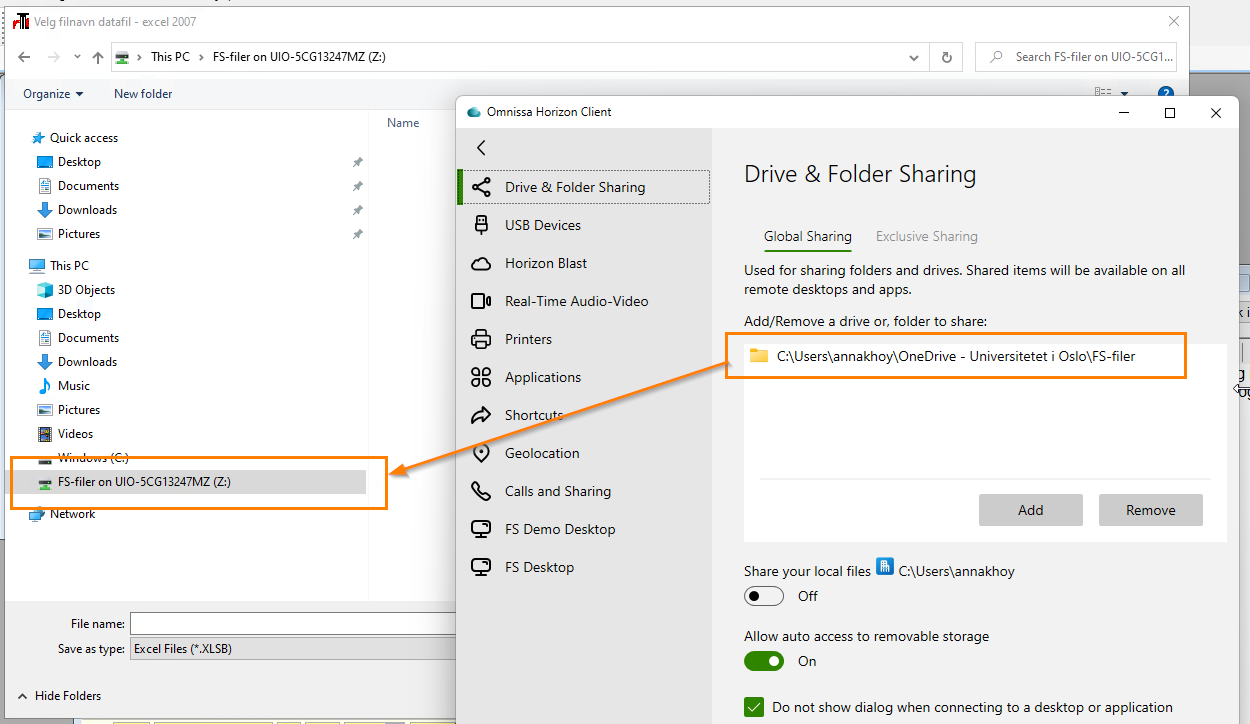The width and height of the screenshot is (1250, 724).
Task: Click New folder in file dialog
Action: (143, 94)
